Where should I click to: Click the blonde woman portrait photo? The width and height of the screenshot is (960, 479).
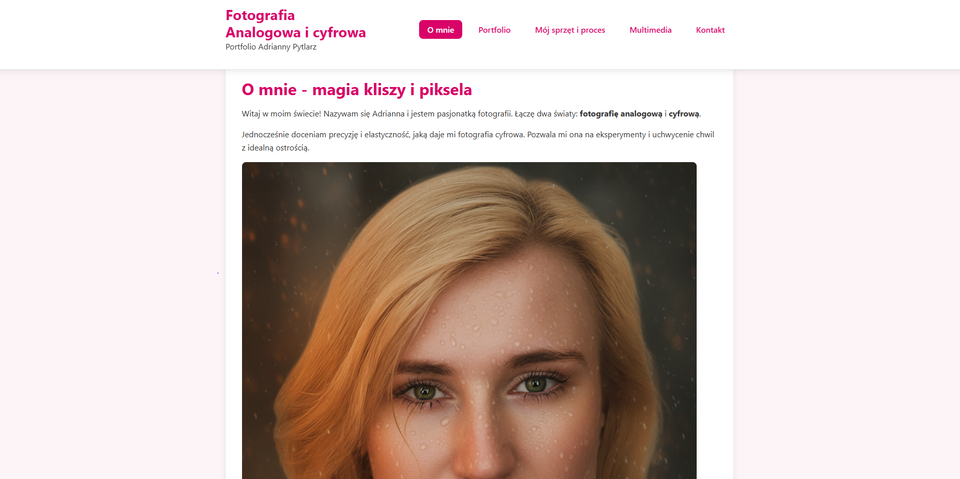[469, 320]
